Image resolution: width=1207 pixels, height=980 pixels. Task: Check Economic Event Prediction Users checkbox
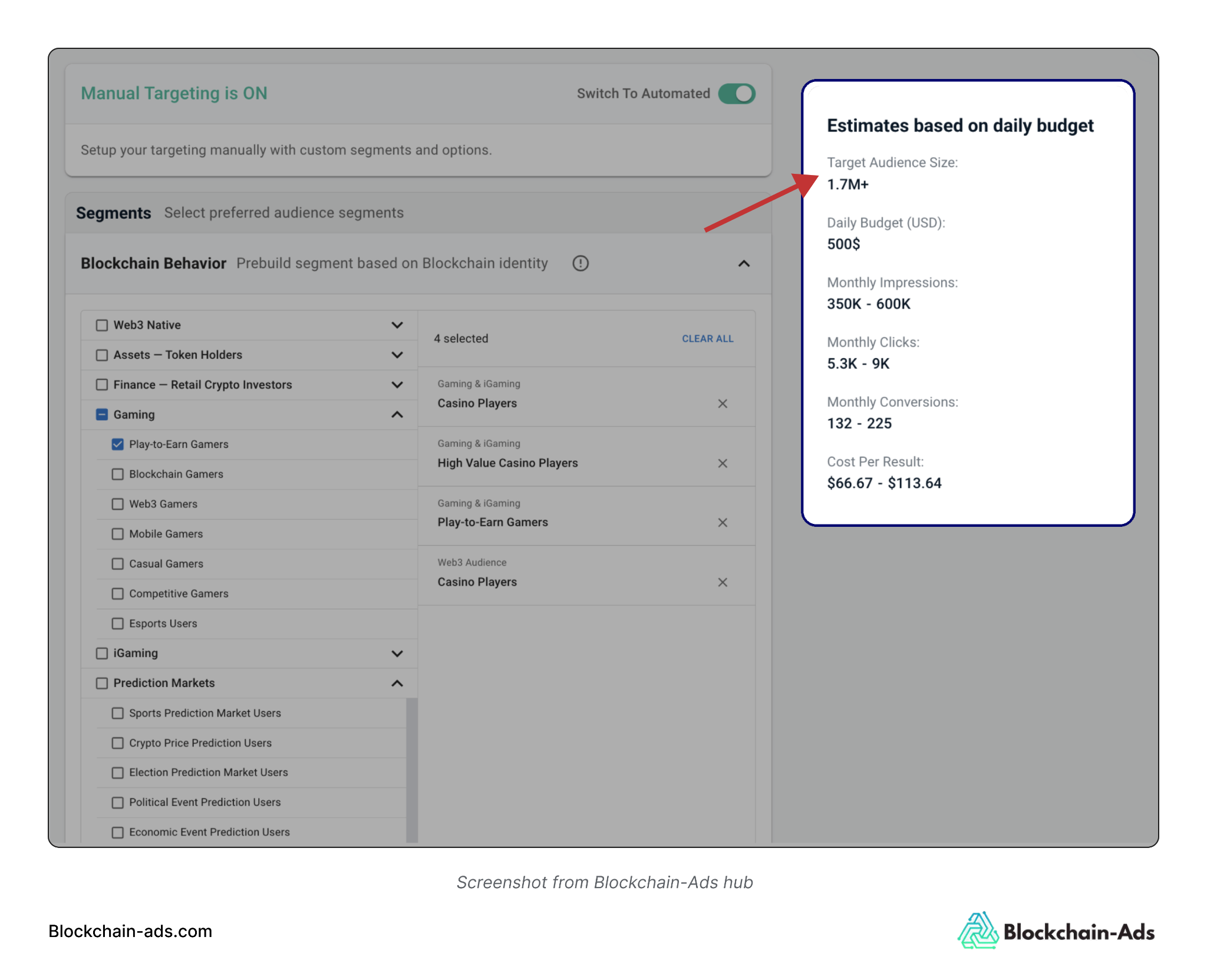click(118, 832)
